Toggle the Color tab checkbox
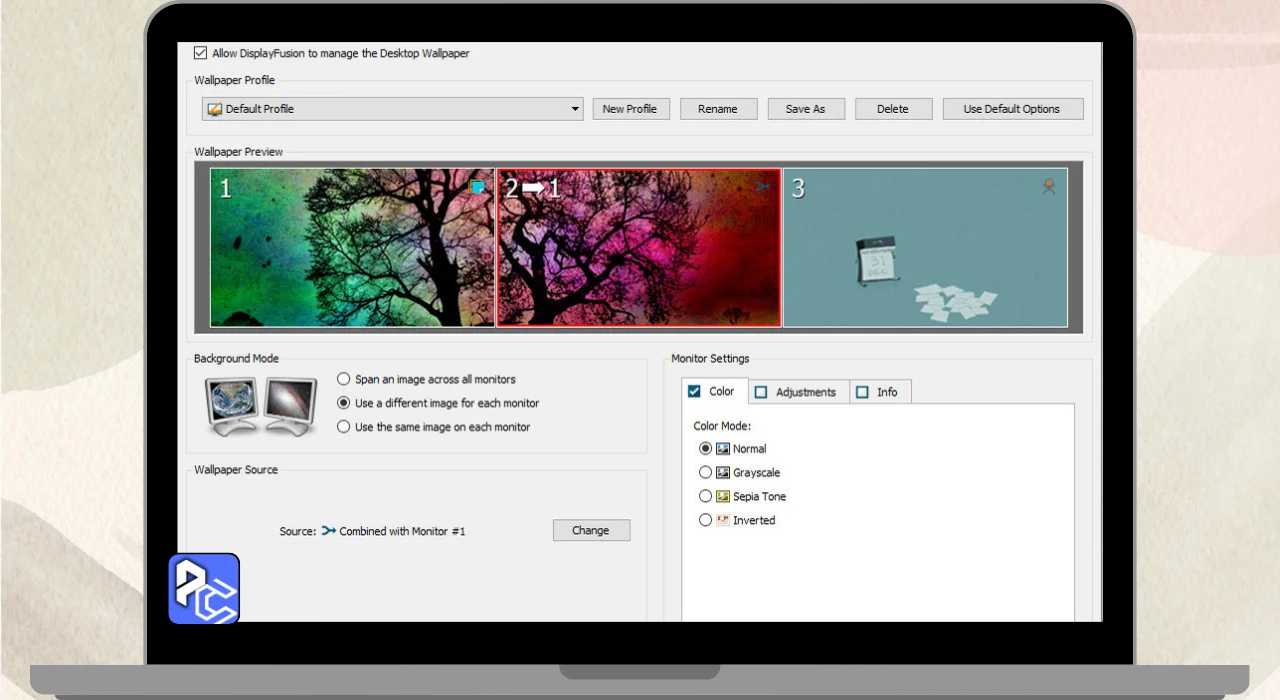This screenshot has height=700, width=1280. tap(694, 391)
